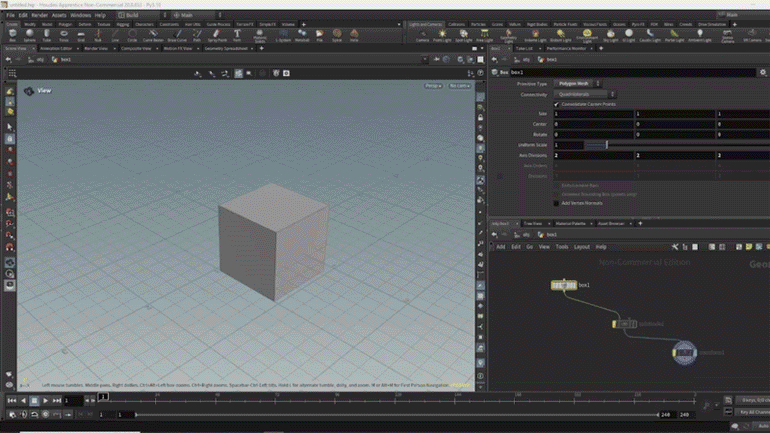The height and width of the screenshot is (433, 770).
Task: Open the network editor Layout menu
Action: [581, 247]
